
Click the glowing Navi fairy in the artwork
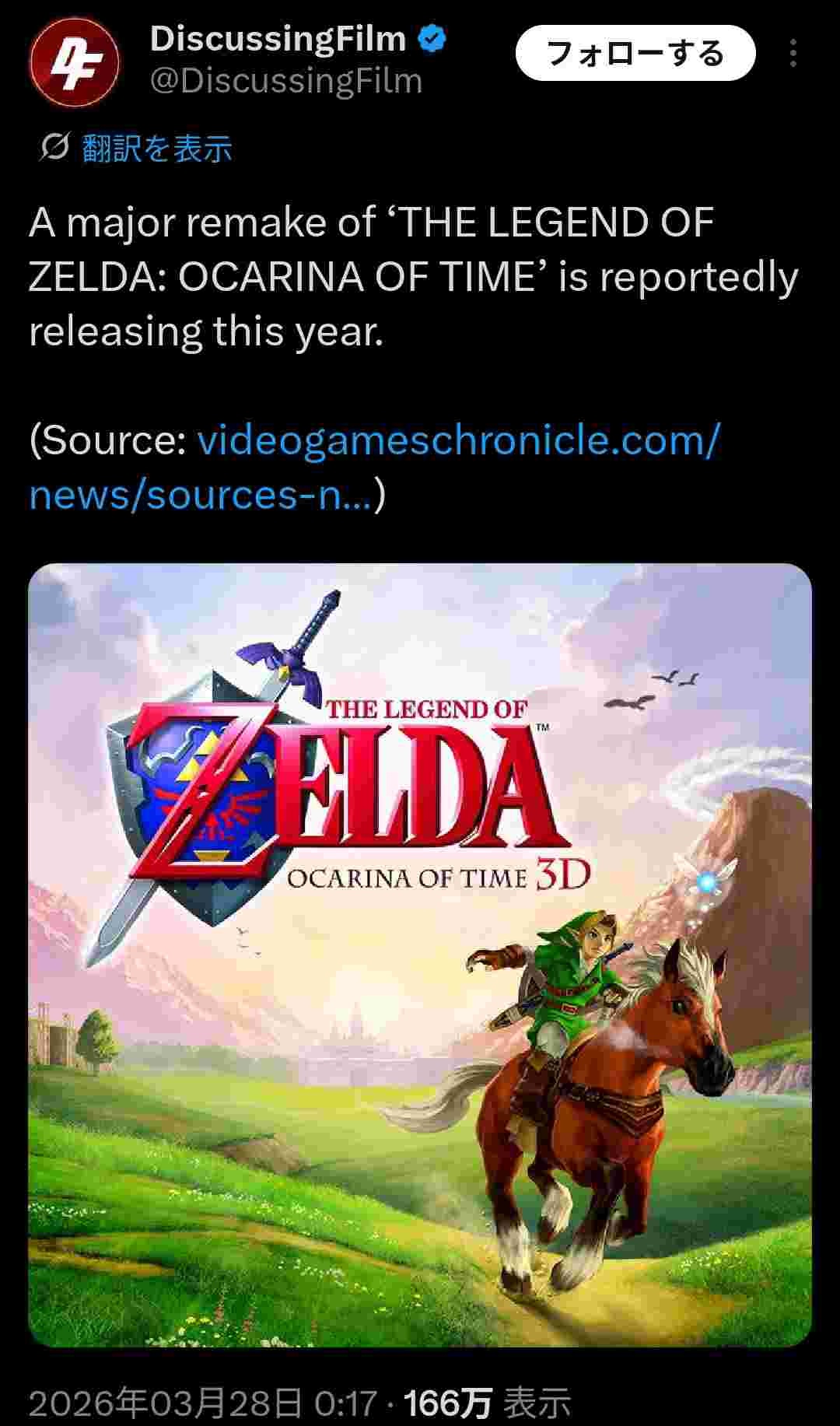click(706, 882)
